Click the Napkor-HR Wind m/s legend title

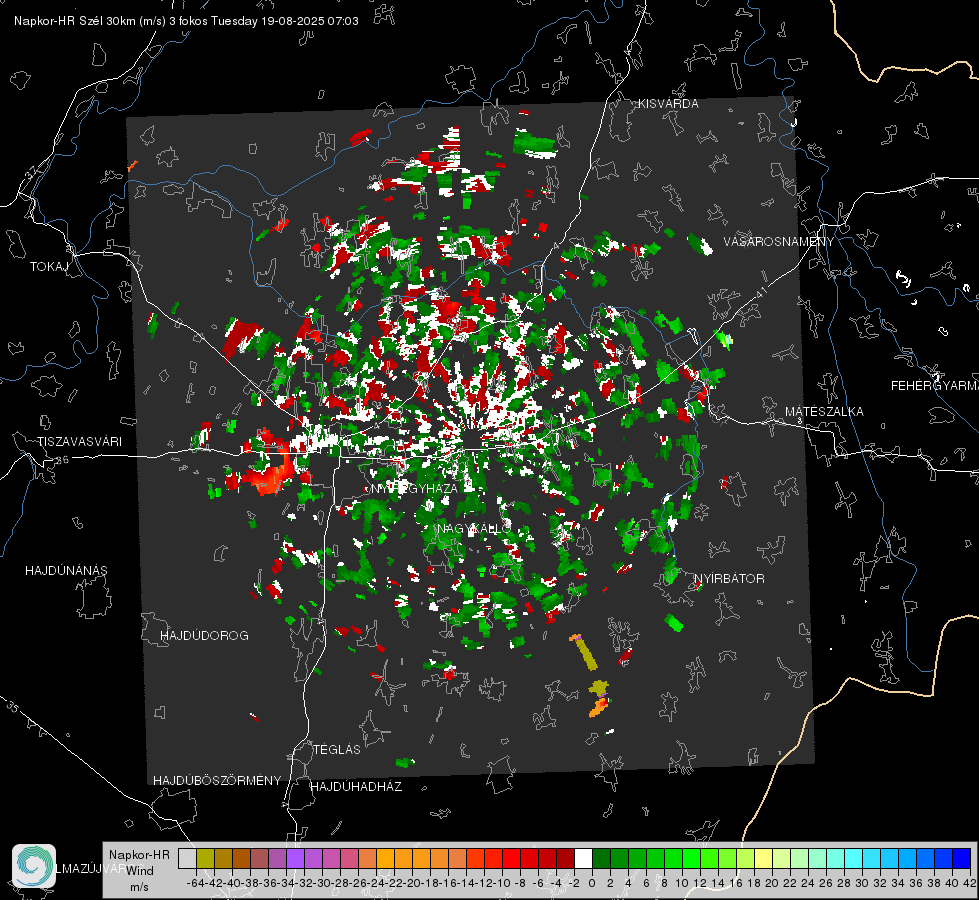point(139,871)
